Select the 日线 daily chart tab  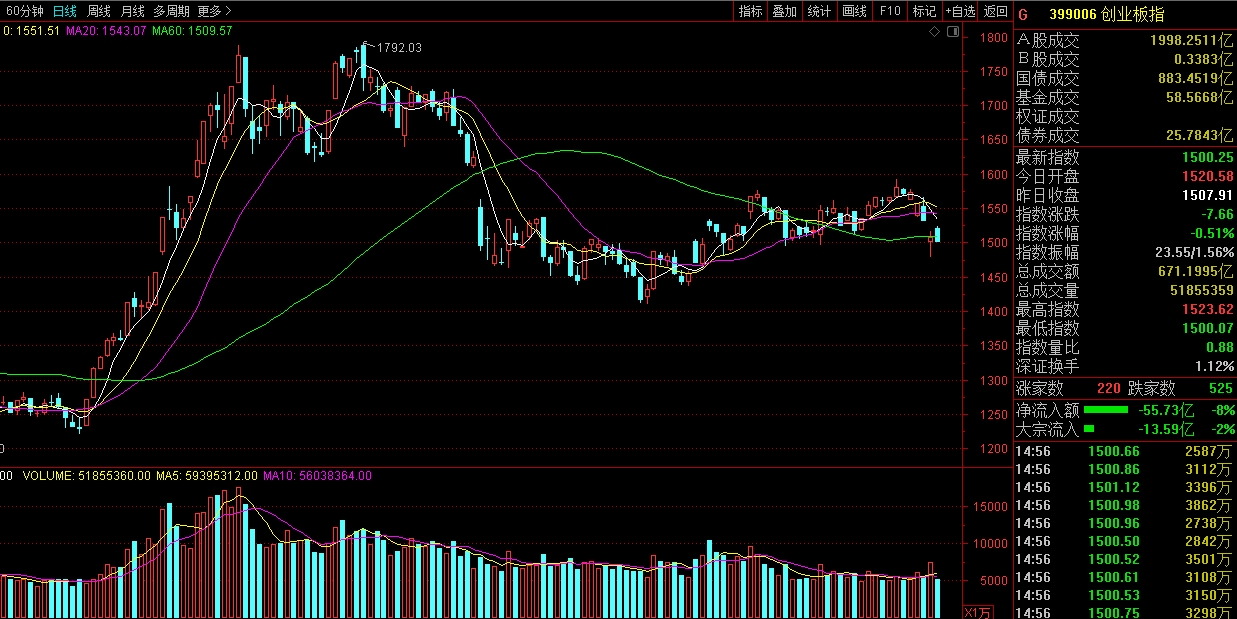click(64, 11)
